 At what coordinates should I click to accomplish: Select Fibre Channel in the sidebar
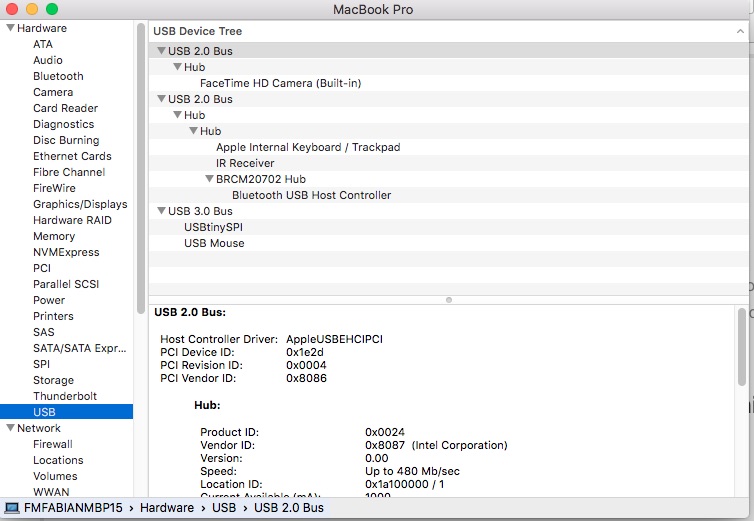(69, 172)
